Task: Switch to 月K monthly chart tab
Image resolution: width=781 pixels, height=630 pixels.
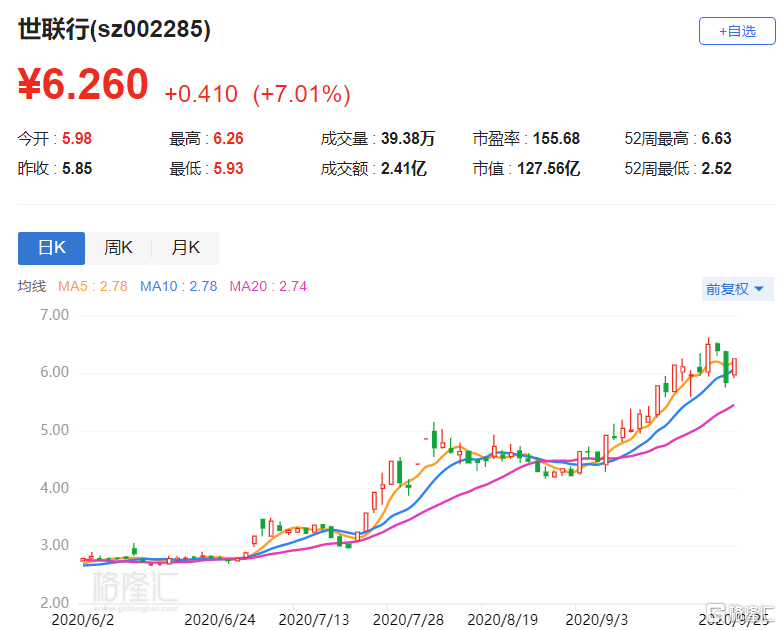Action: [x=185, y=248]
